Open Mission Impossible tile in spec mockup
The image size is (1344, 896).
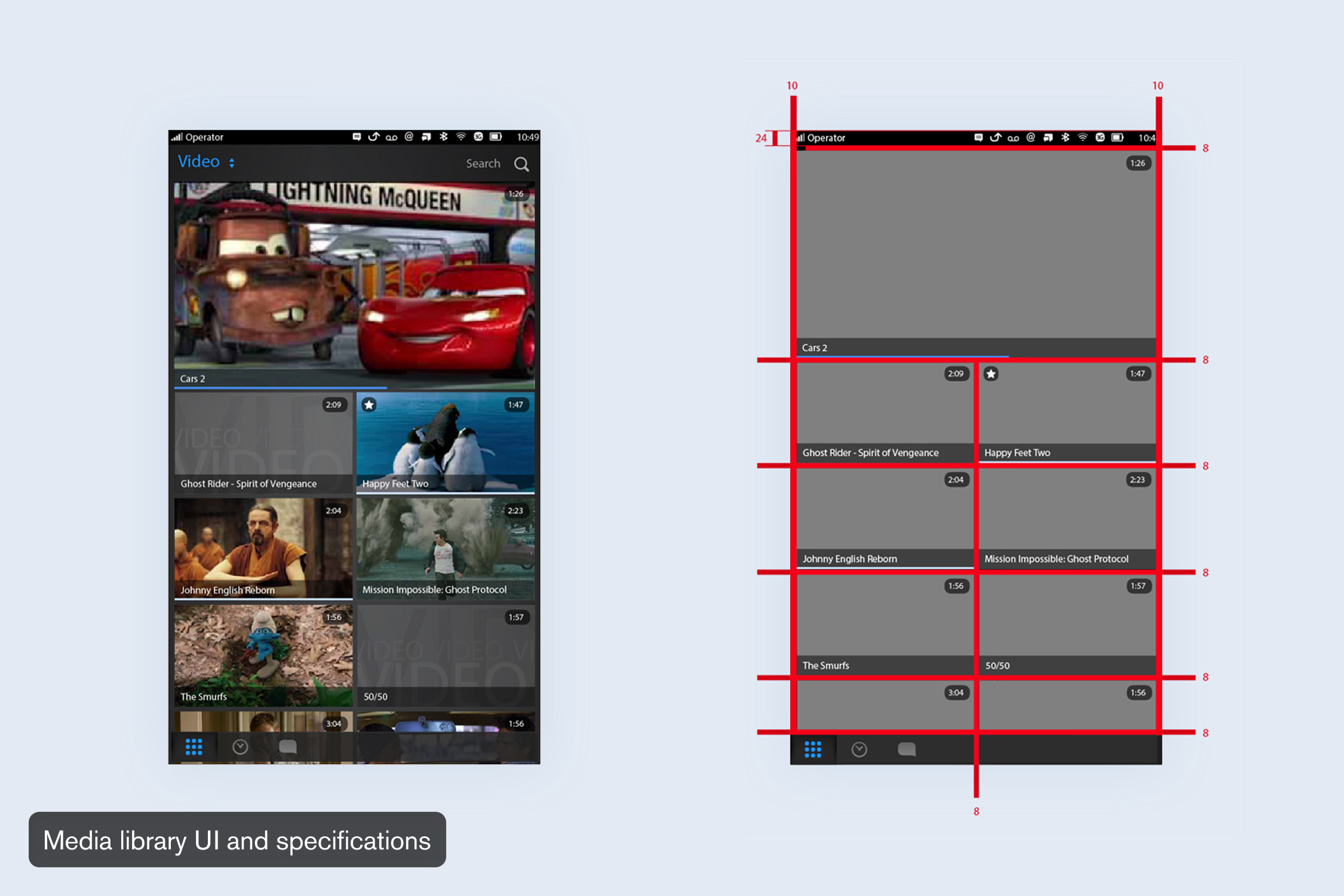1067,518
